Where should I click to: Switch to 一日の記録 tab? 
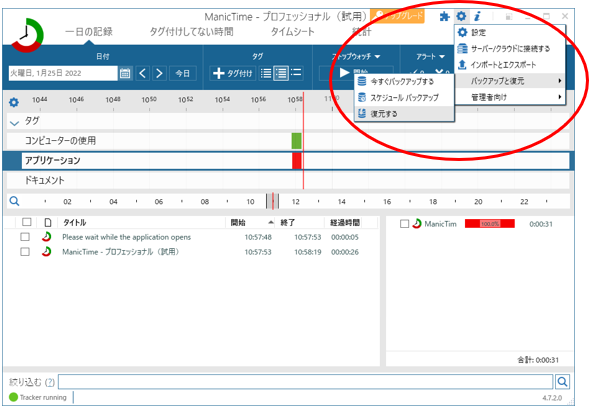tap(89, 32)
